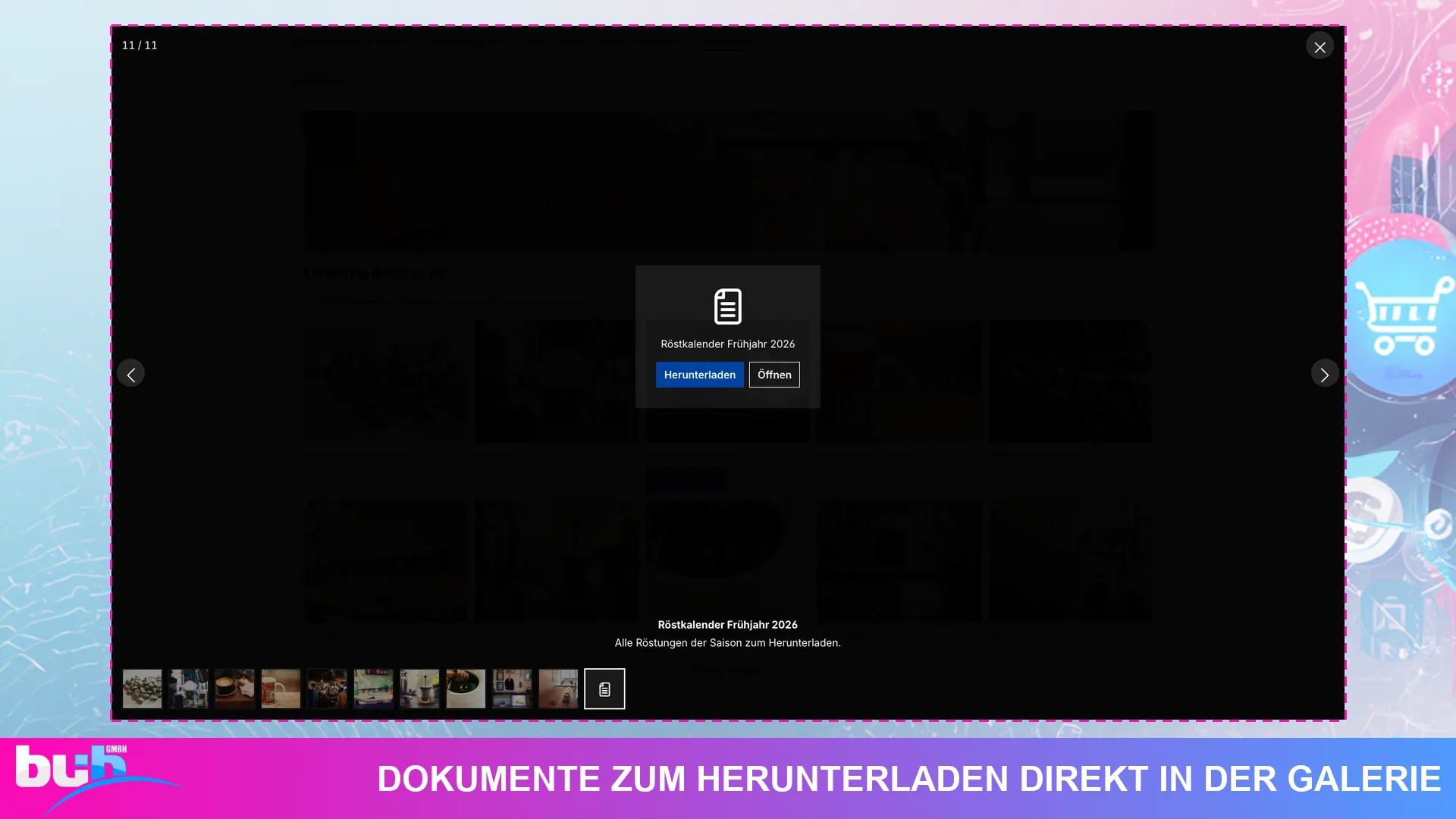Open the green chalkboard wall thumbnail
Image resolution: width=1456 pixels, height=819 pixels.
[373, 689]
